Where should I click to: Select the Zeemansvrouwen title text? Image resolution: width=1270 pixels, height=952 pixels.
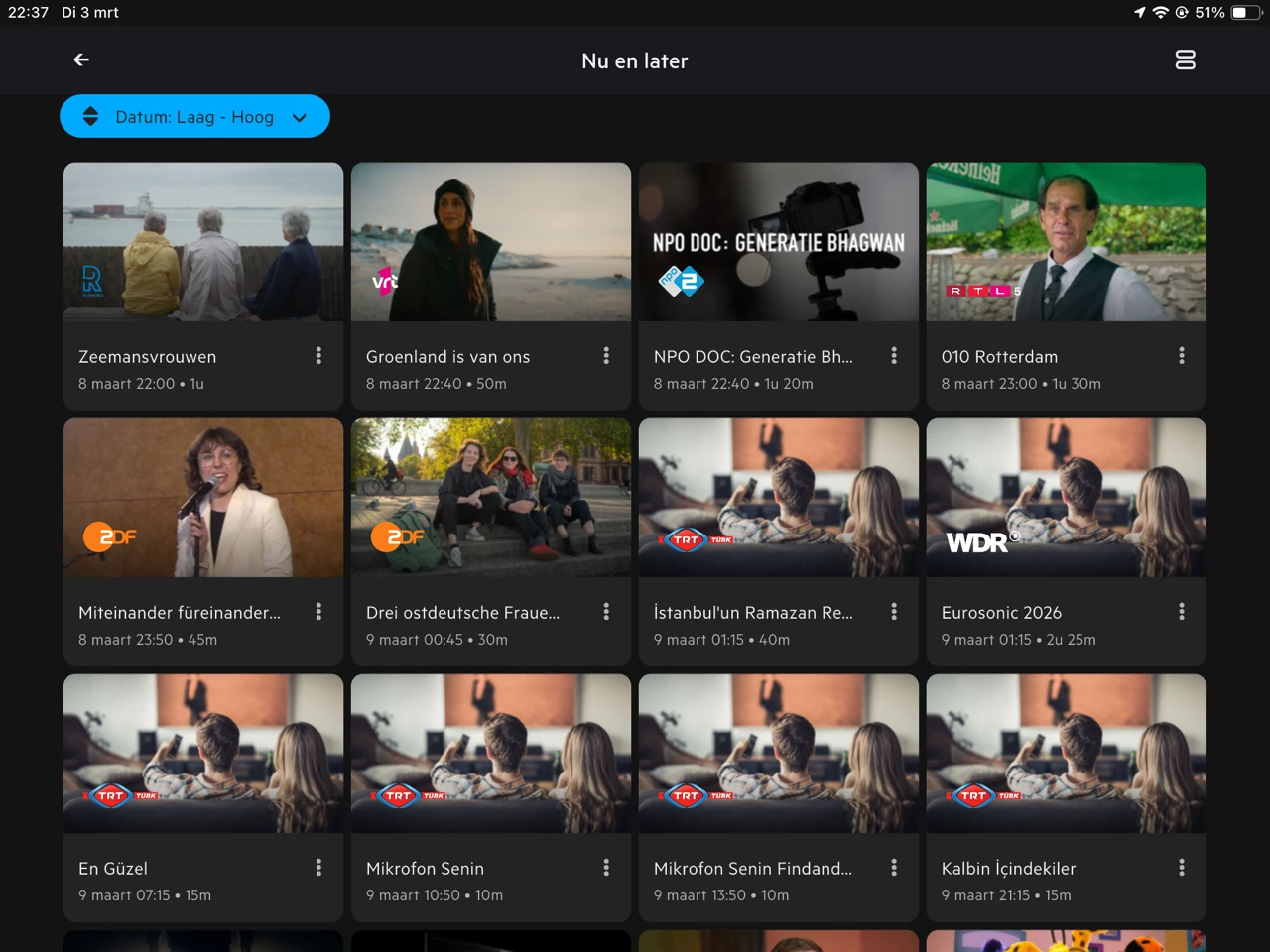pyautogui.click(x=148, y=357)
